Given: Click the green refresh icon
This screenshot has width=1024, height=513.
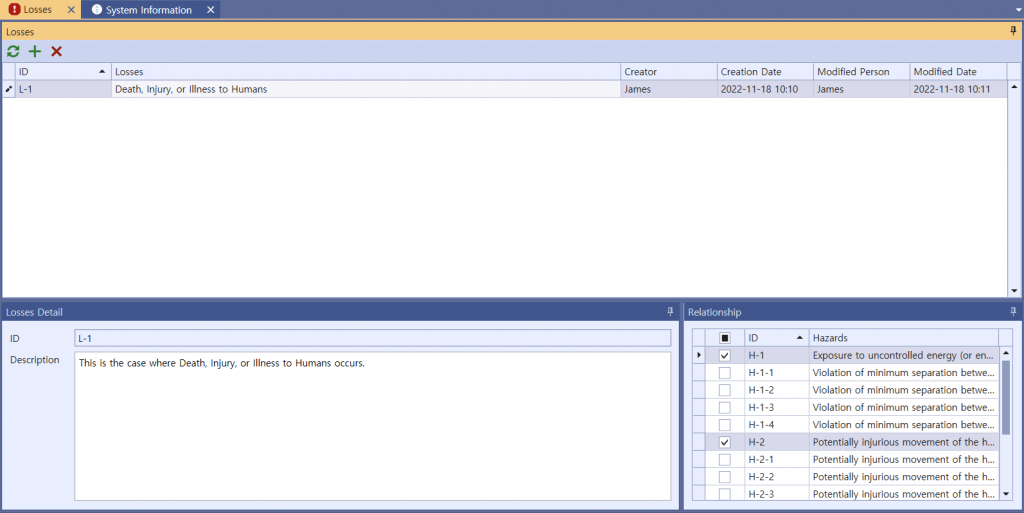Looking at the screenshot, I should [x=13, y=52].
